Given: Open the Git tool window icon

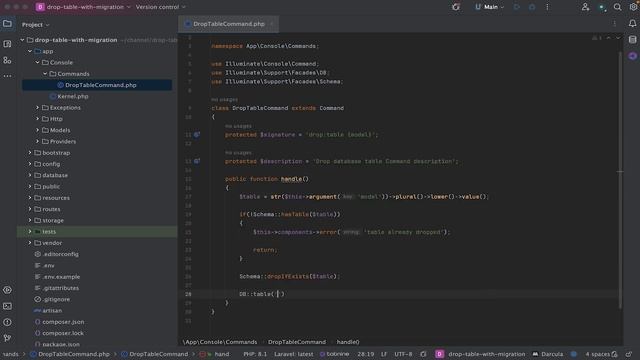Looking at the screenshot, I should tap(7, 338).
